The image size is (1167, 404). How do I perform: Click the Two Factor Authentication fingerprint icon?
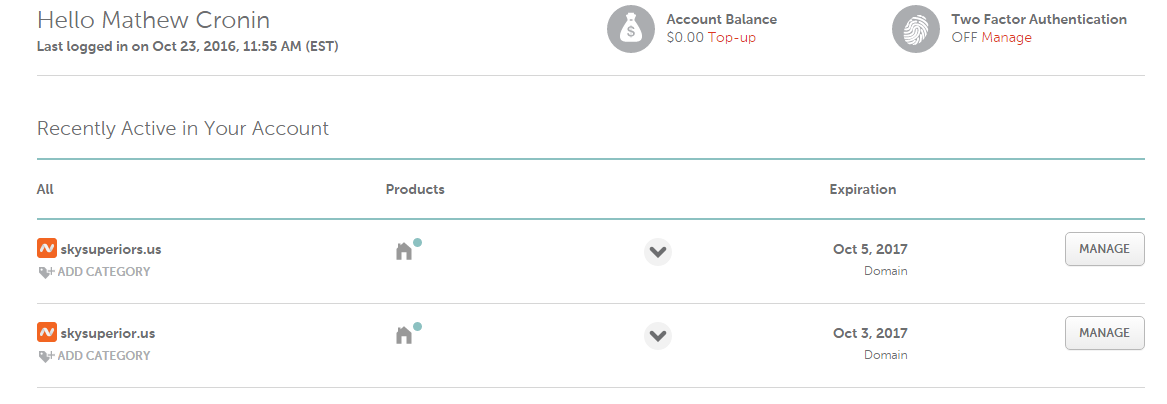tap(915, 29)
